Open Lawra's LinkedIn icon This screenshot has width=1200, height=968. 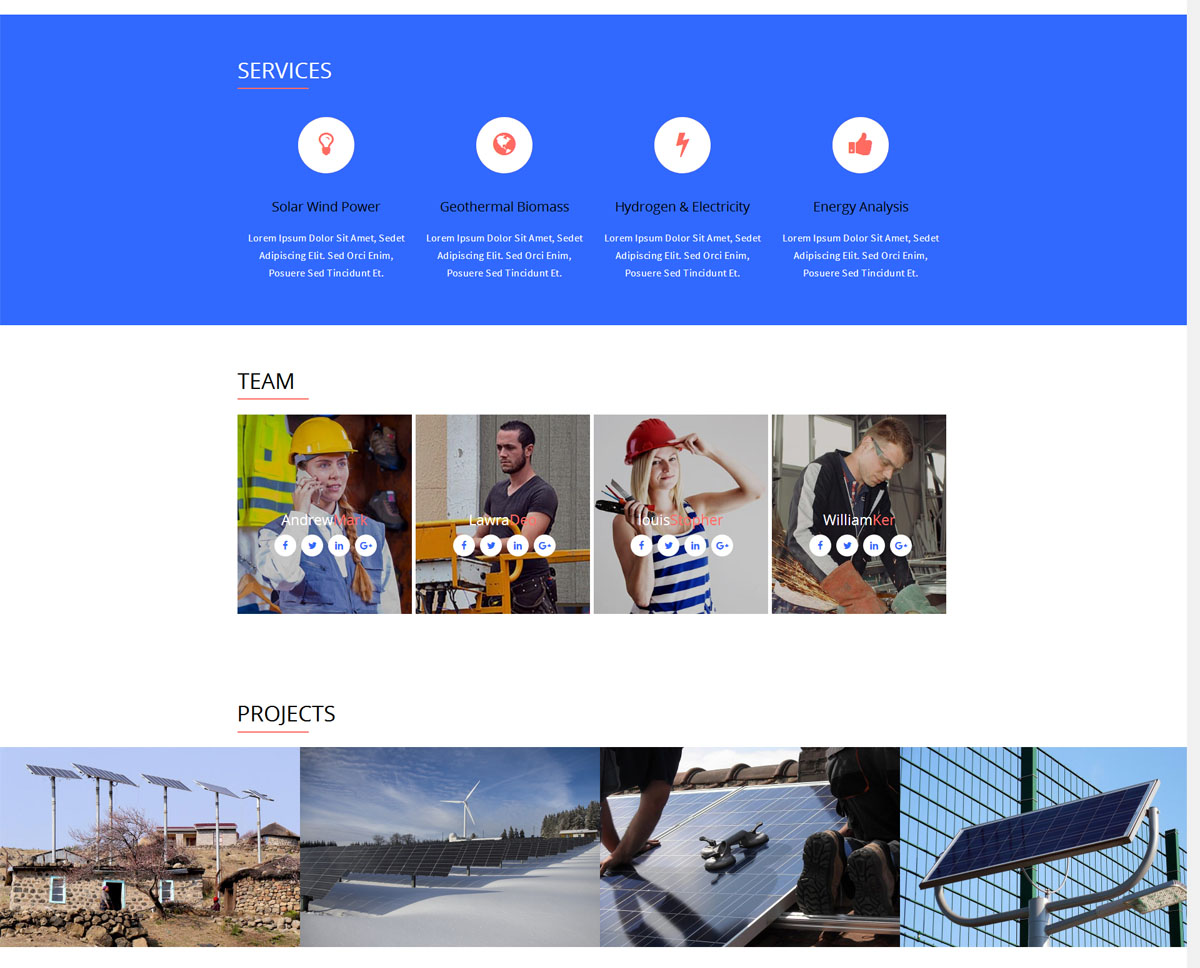[517, 545]
